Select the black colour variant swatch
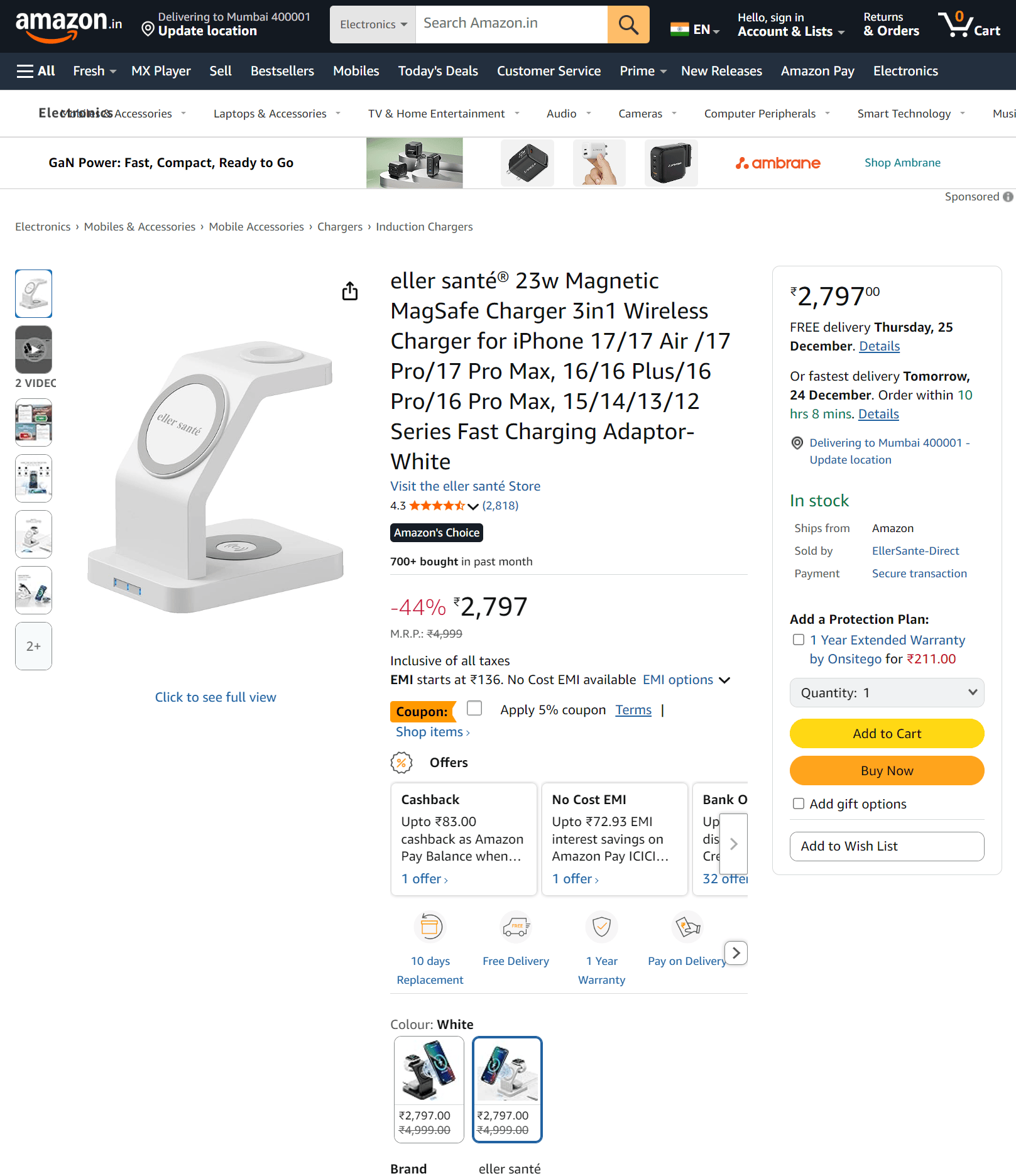The height and width of the screenshot is (1176, 1016). coord(429,1089)
